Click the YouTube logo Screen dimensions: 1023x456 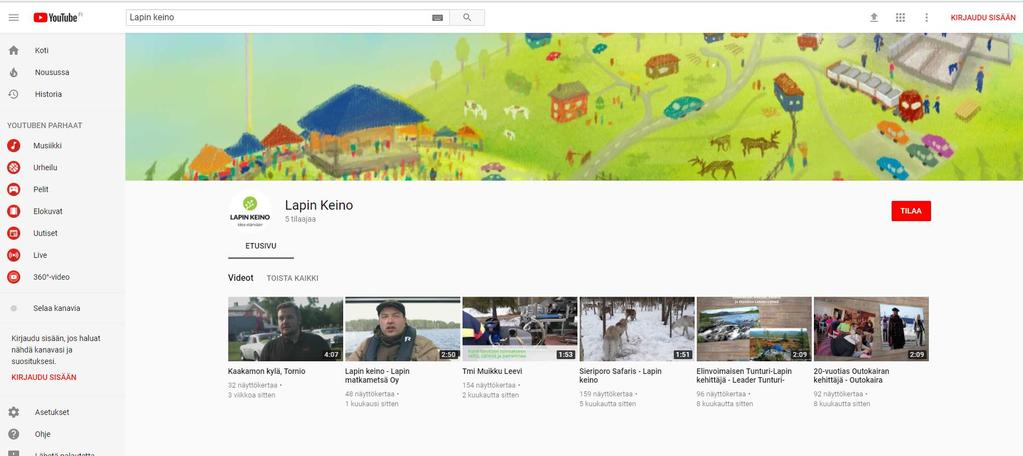[x=58, y=18]
